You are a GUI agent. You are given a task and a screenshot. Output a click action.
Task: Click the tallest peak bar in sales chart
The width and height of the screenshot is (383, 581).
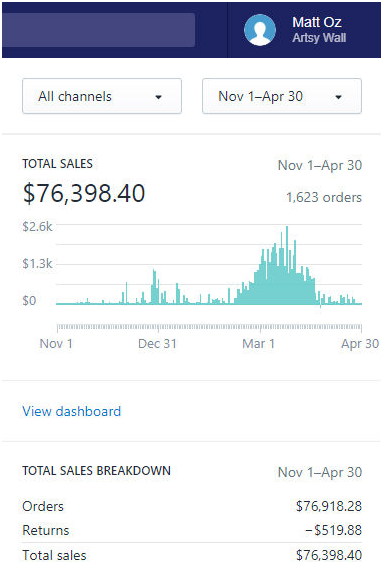[x=287, y=265]
